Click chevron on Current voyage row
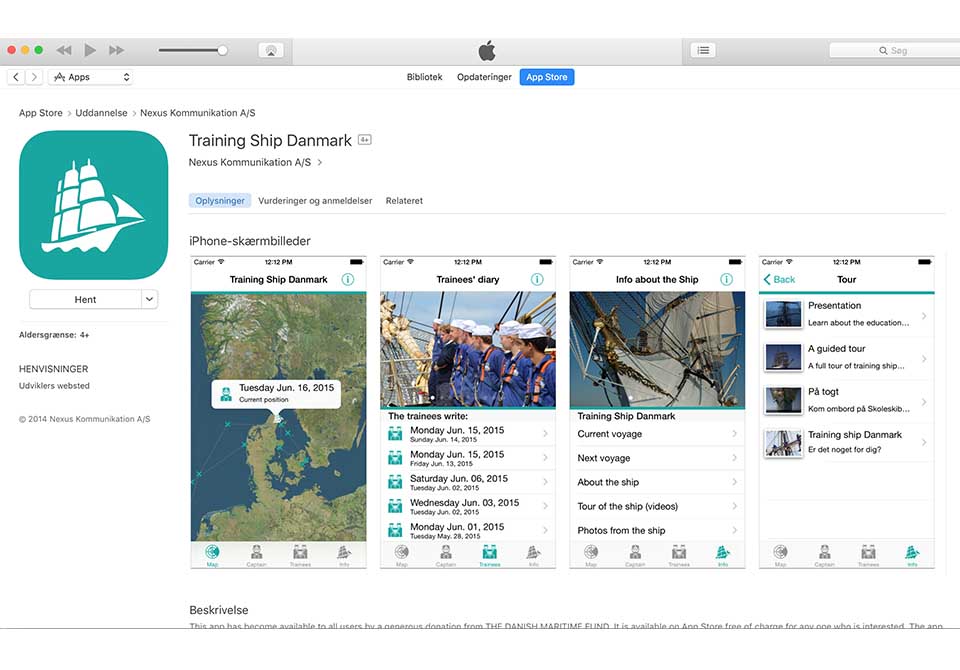 point(735,434)
